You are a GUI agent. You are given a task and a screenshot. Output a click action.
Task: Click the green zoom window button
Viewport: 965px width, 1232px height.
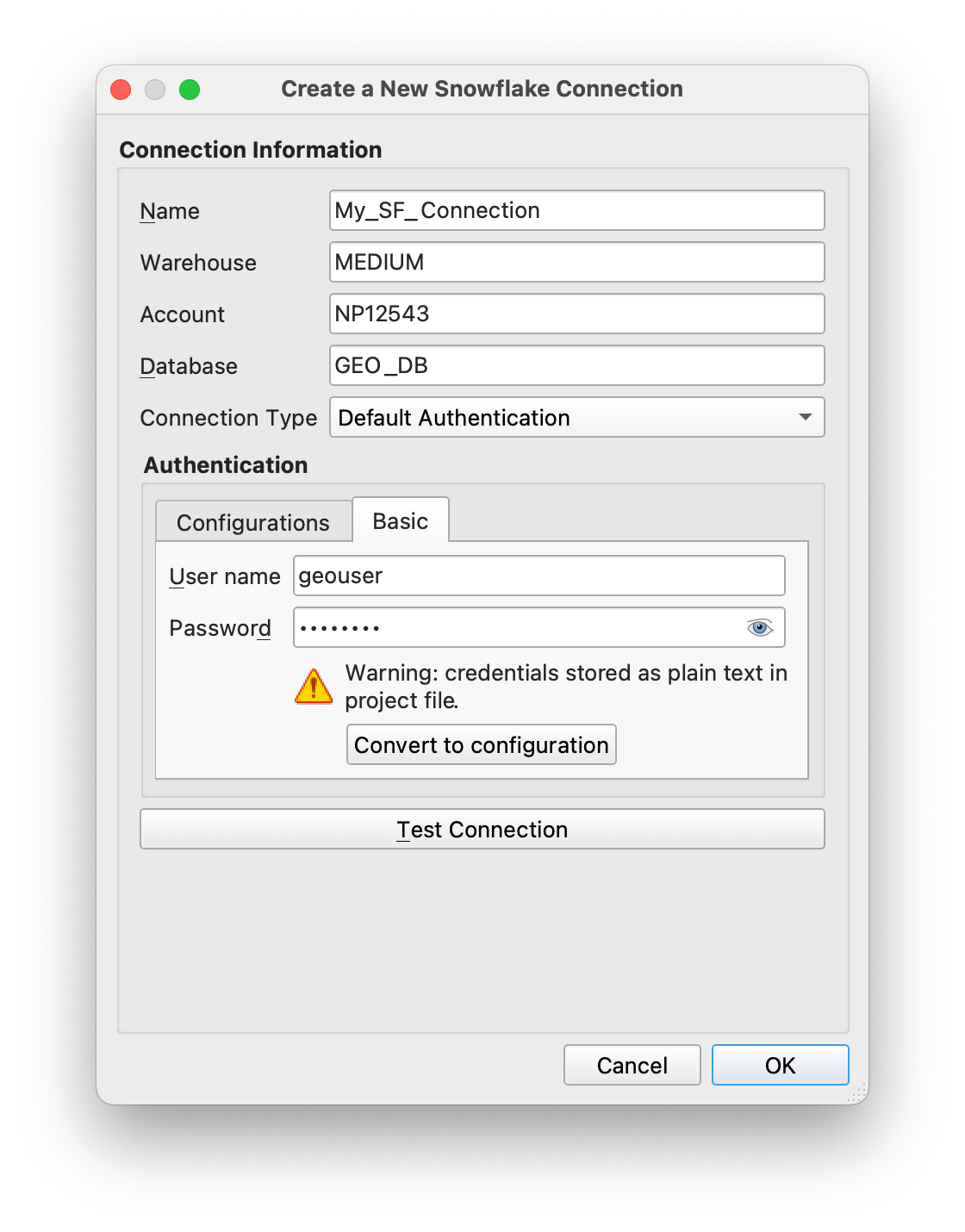190,90
